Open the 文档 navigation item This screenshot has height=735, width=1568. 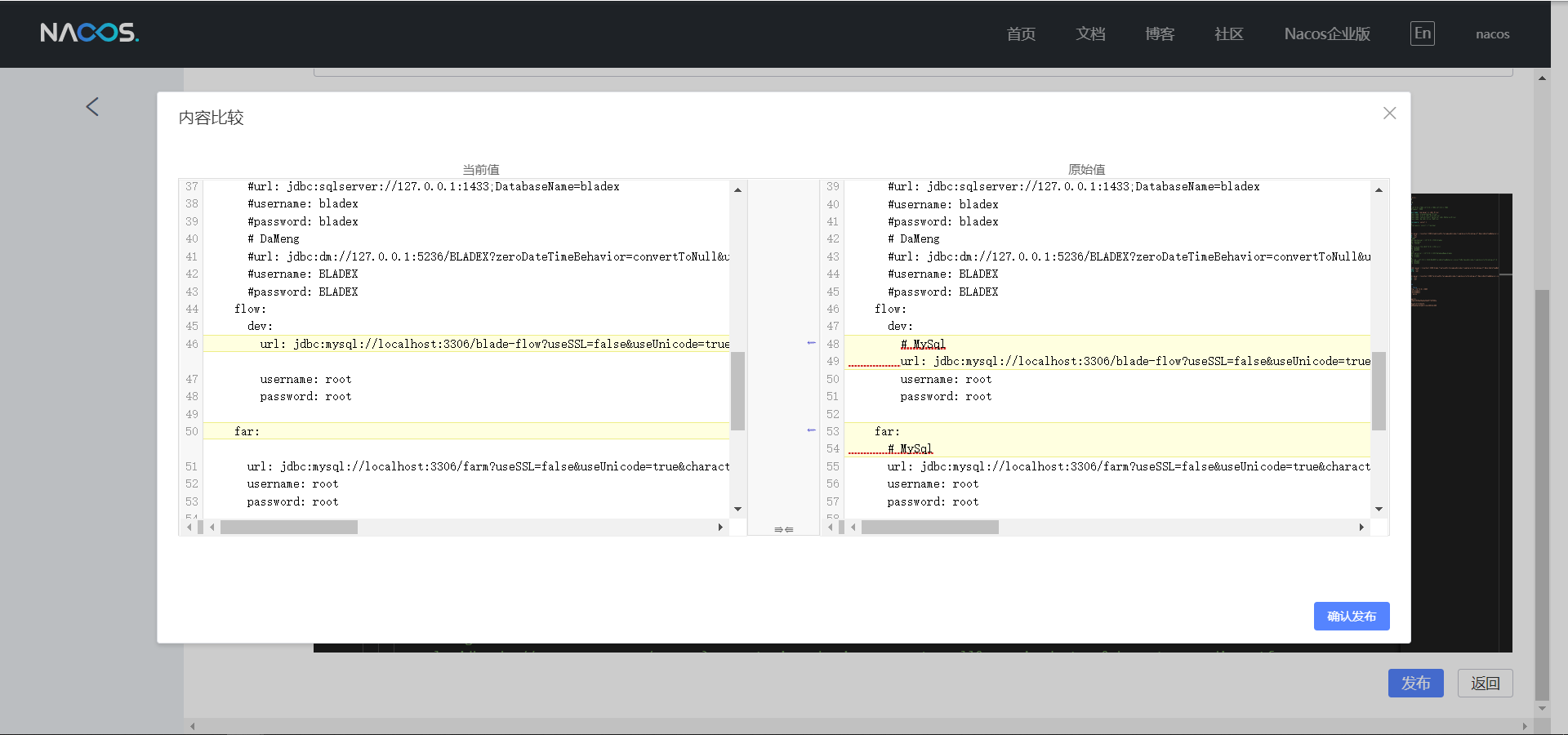click(1090, 33)
